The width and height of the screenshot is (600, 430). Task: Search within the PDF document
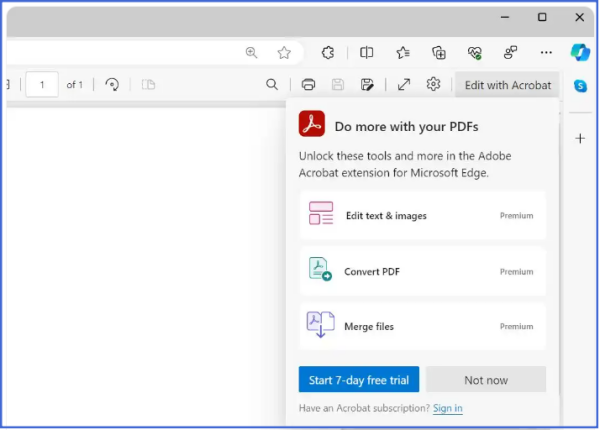(x=272, y=85)
